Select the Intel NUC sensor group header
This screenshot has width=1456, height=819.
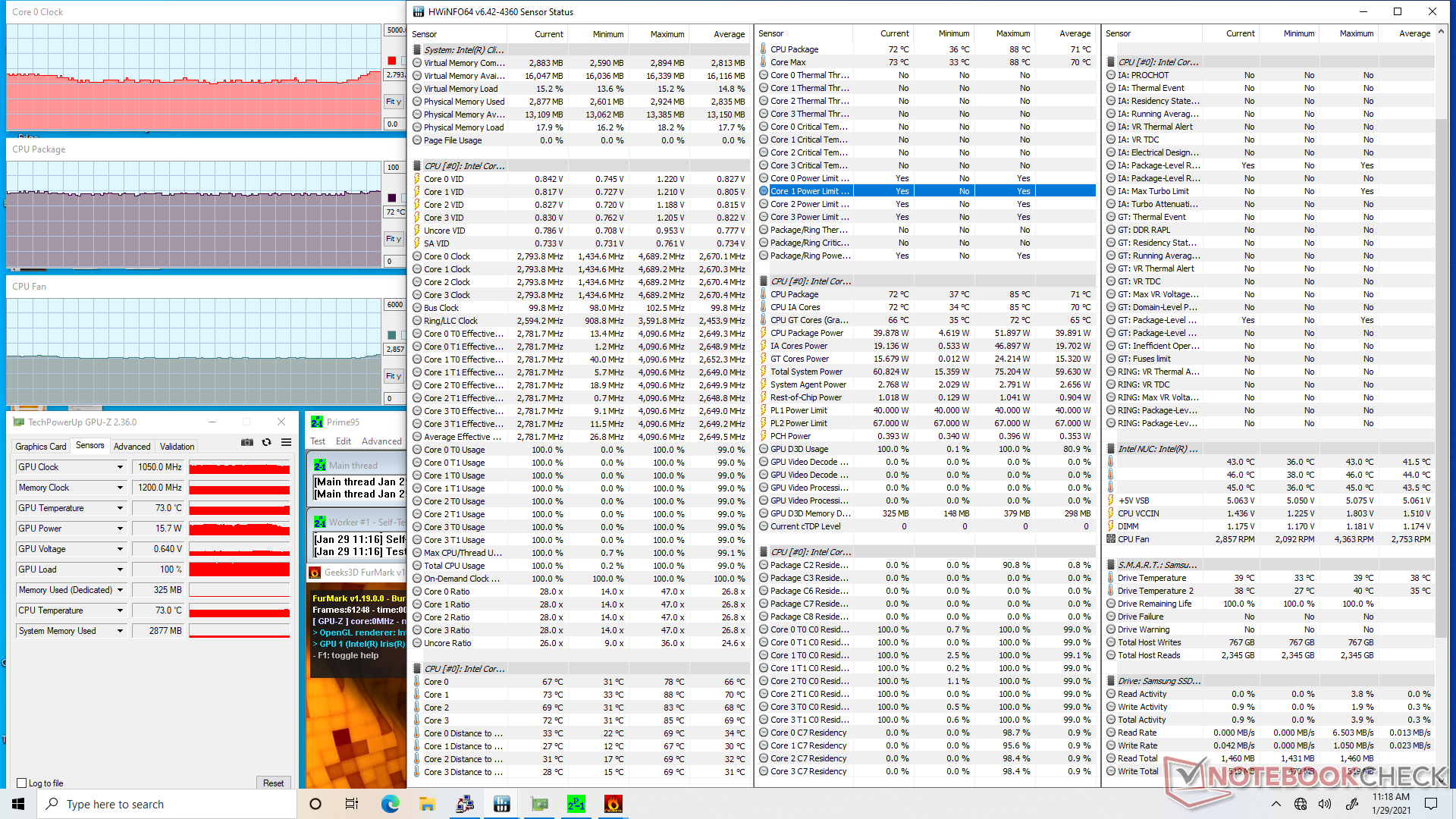[1269, 449]
